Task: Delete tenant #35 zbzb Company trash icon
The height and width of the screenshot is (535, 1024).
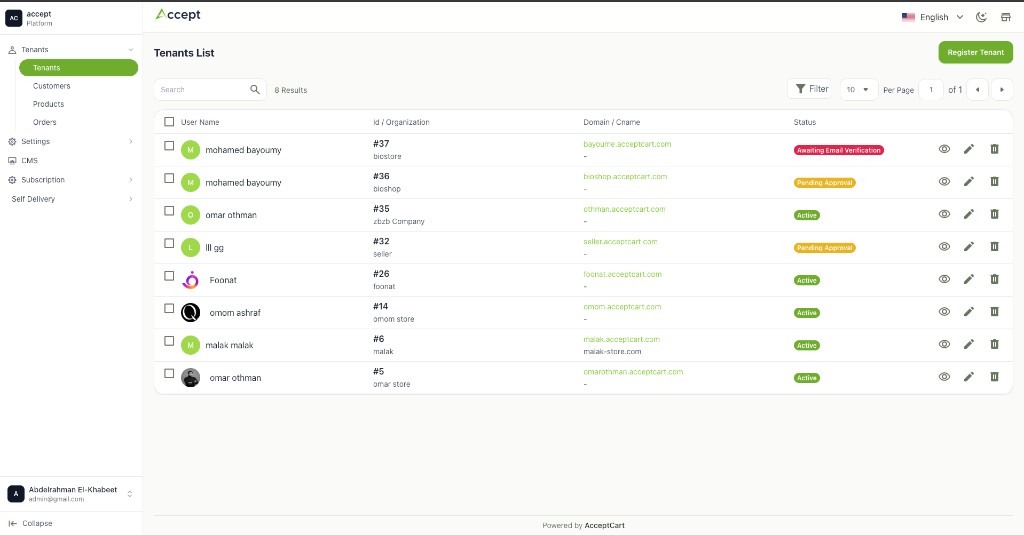Action: tap(995, 214)
